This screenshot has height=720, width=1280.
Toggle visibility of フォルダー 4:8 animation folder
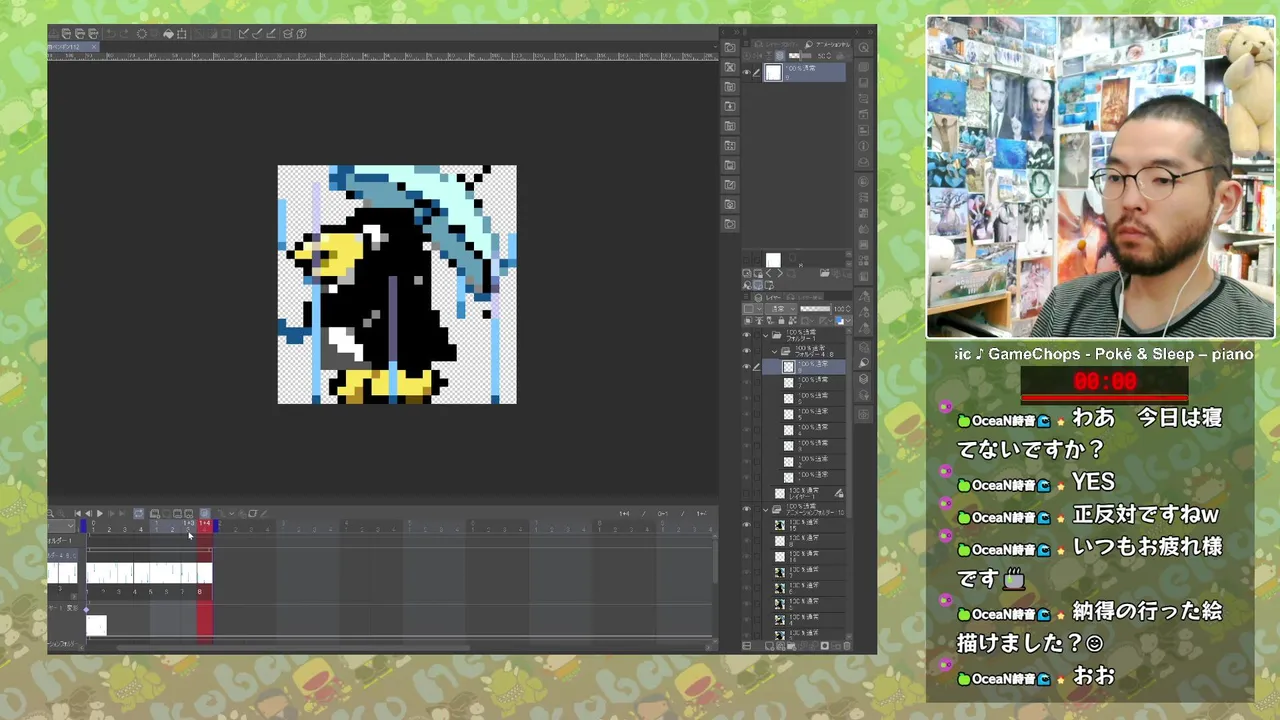(x=747, y=350)
